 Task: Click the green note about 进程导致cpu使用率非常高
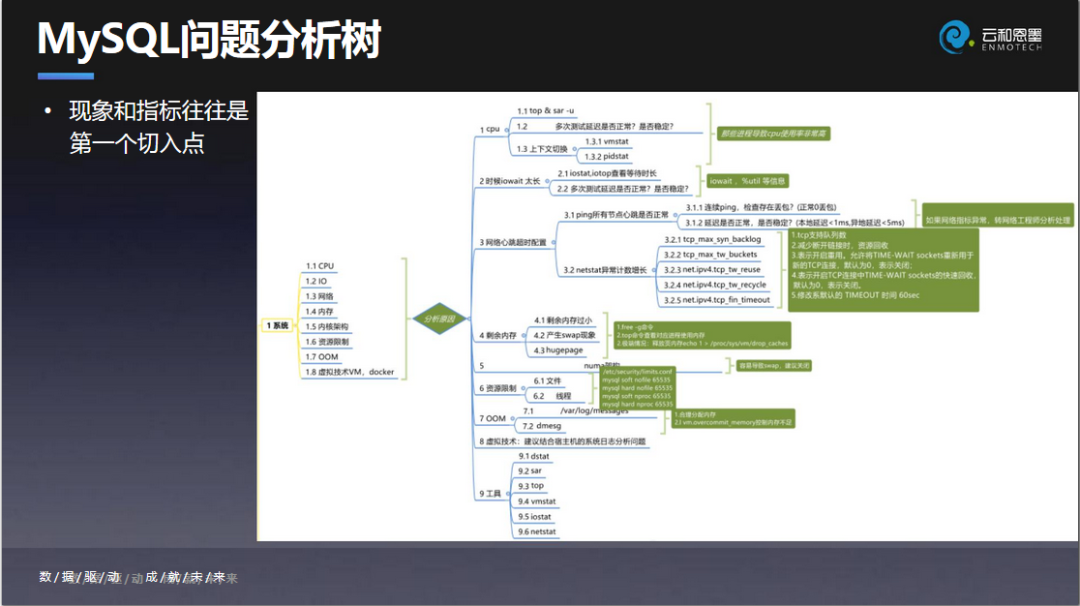(x=773, y=134)
